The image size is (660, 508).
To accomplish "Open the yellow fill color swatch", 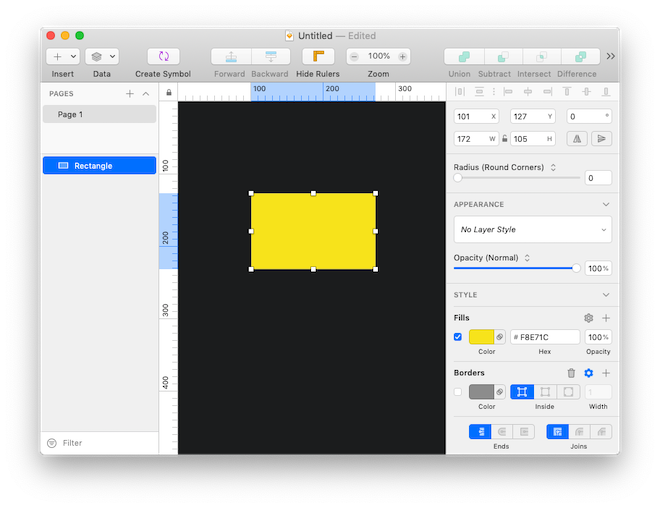I will [x=481, y=337].
